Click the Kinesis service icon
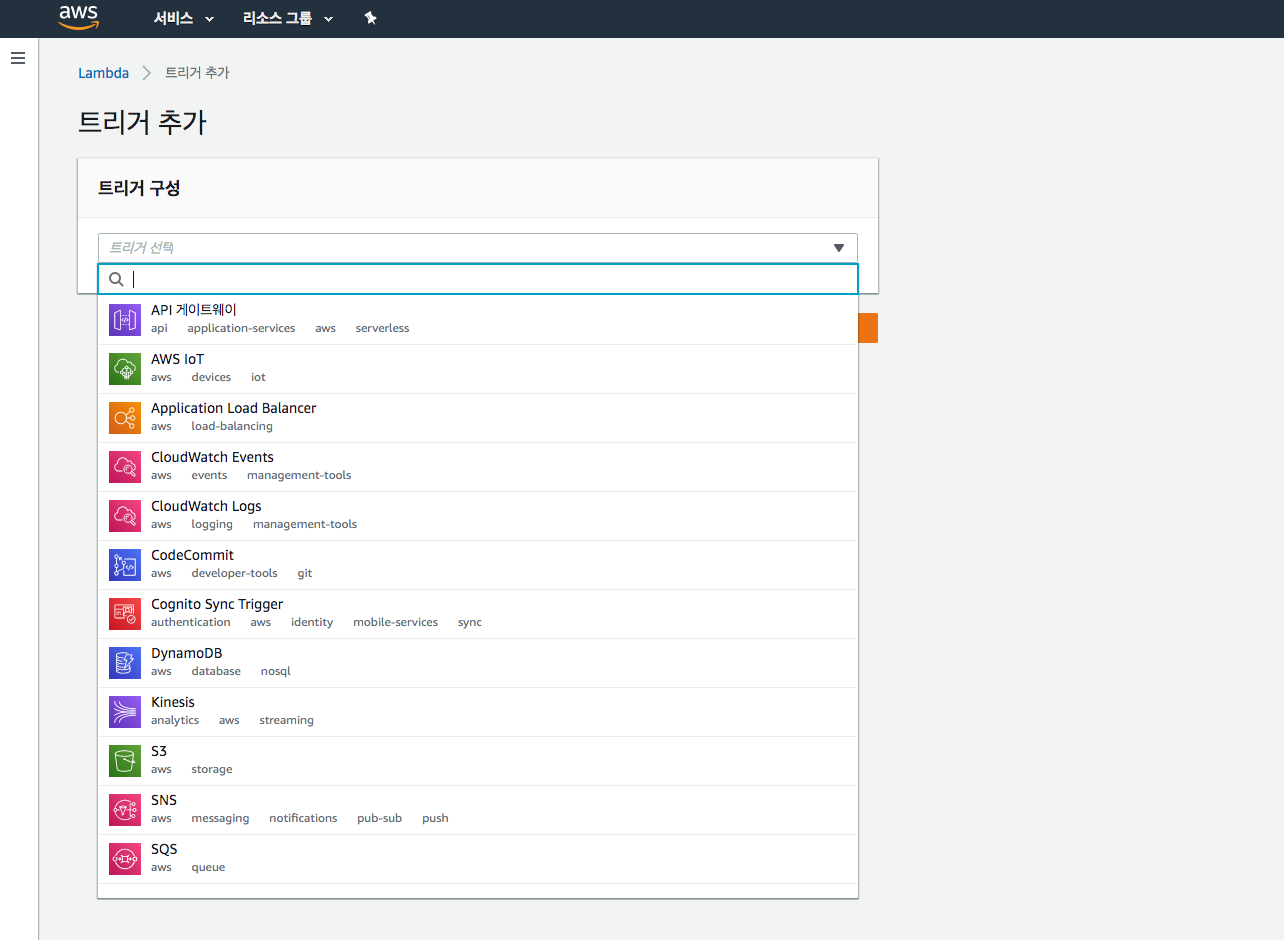1284x940 pixels. [125, 712]
